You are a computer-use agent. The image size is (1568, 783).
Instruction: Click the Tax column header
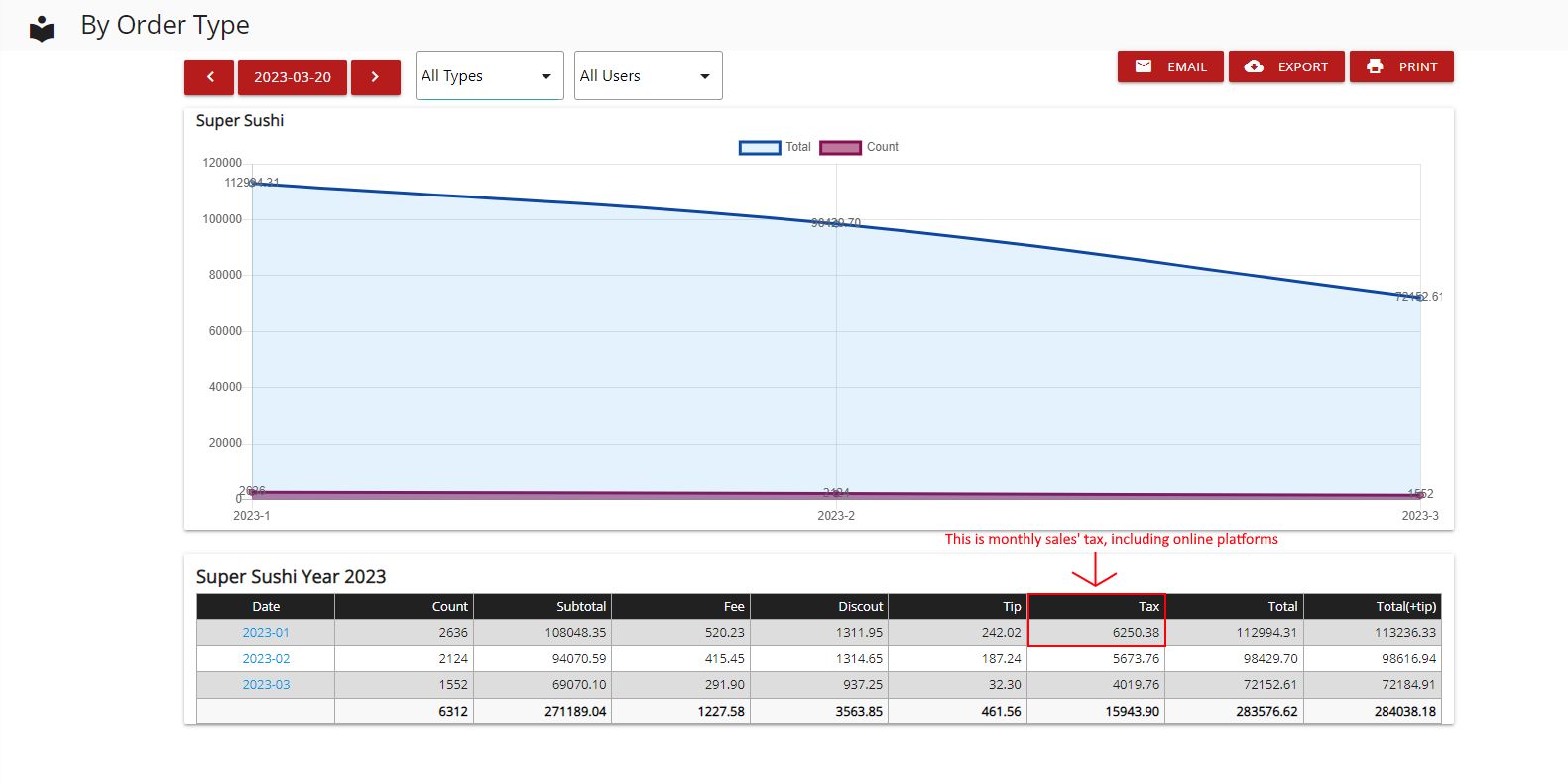pos(1148,607)
